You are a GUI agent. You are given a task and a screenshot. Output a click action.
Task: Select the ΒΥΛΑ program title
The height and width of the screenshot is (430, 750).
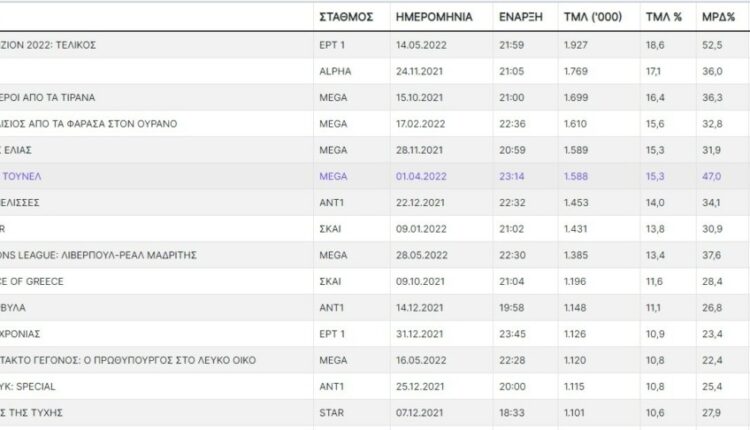pos(12,308)
